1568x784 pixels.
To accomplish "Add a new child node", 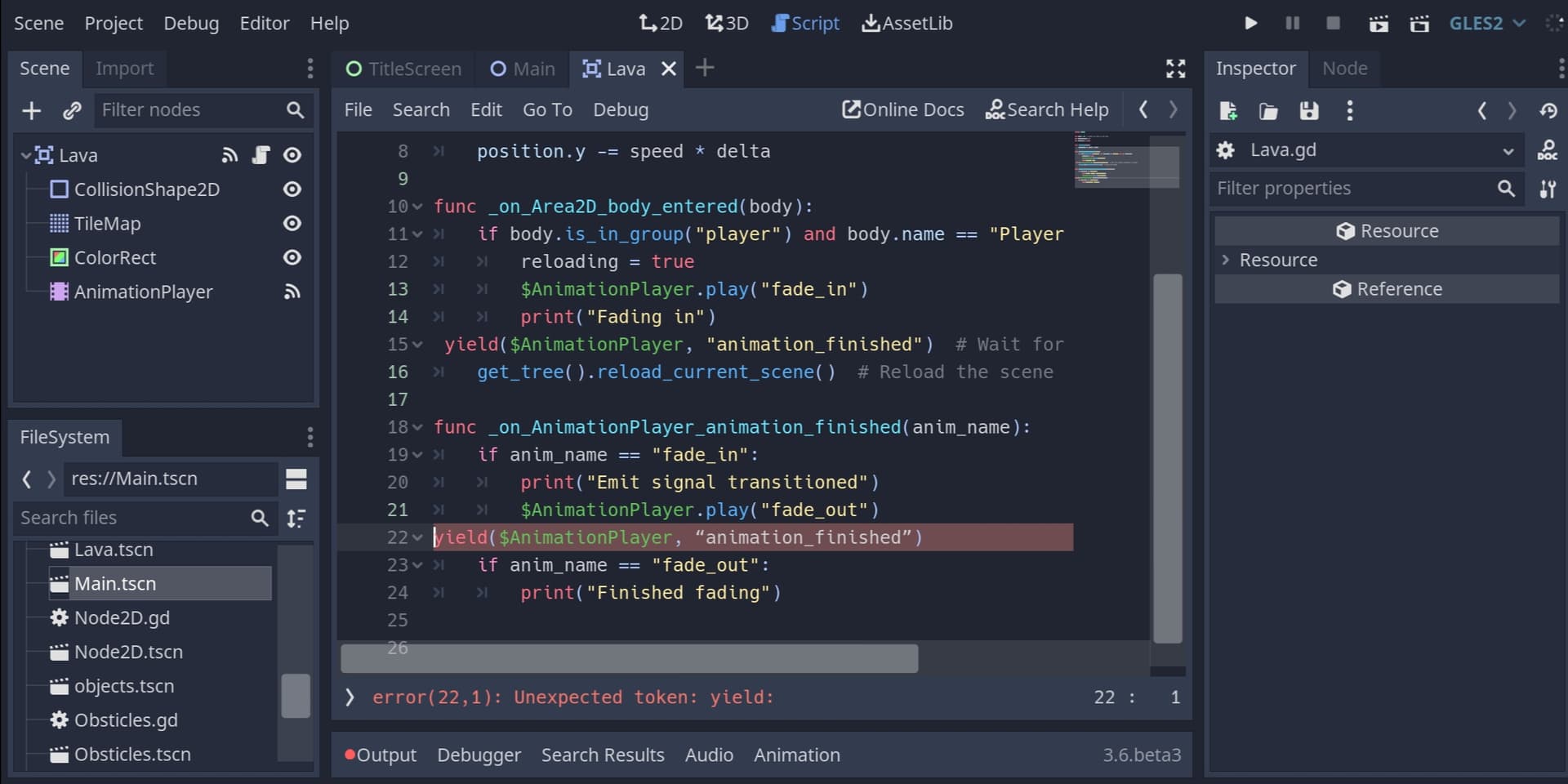I will (31, 110).
